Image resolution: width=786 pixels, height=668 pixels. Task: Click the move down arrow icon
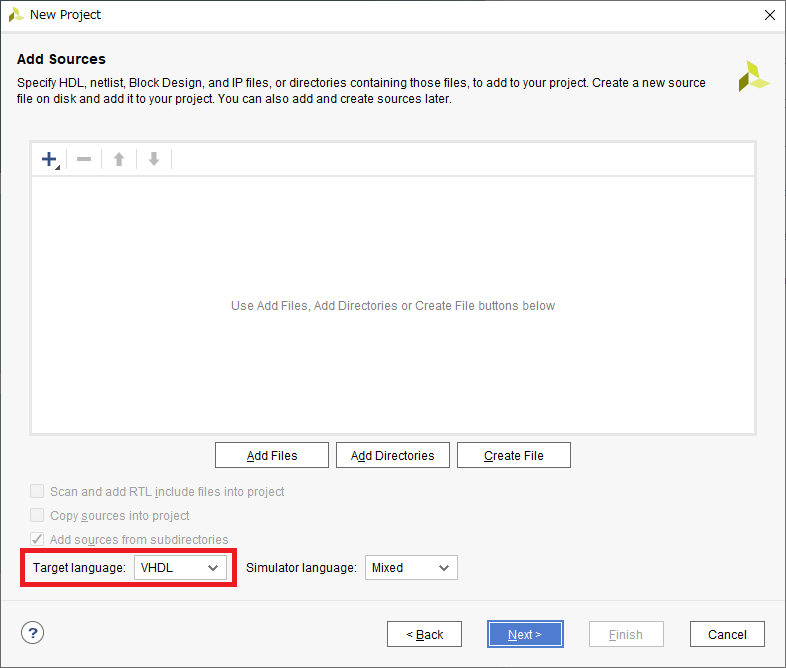click(x=154, y=159)
